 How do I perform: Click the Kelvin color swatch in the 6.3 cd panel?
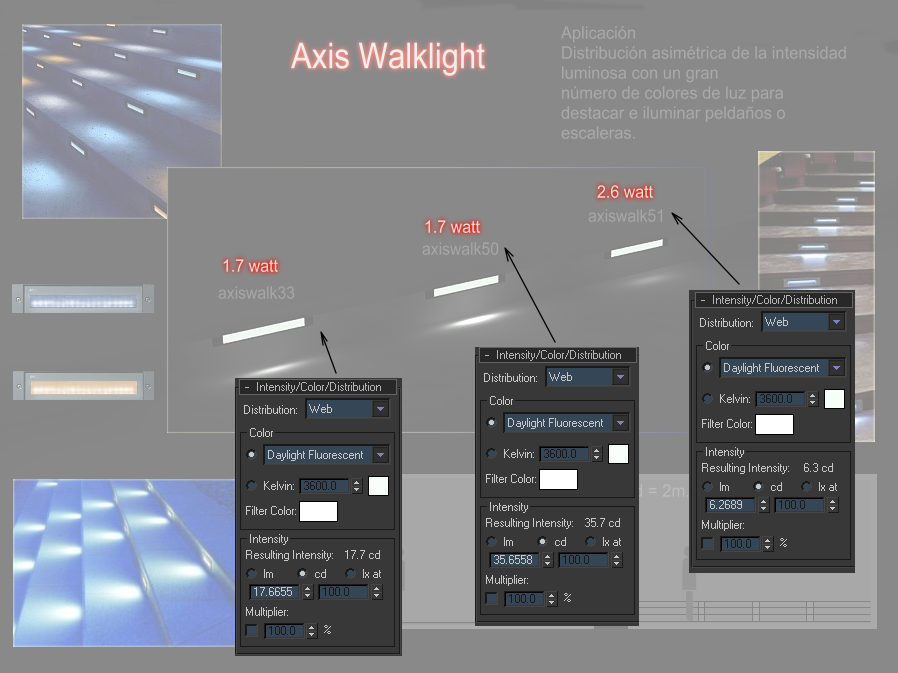(x=834, y=399)
